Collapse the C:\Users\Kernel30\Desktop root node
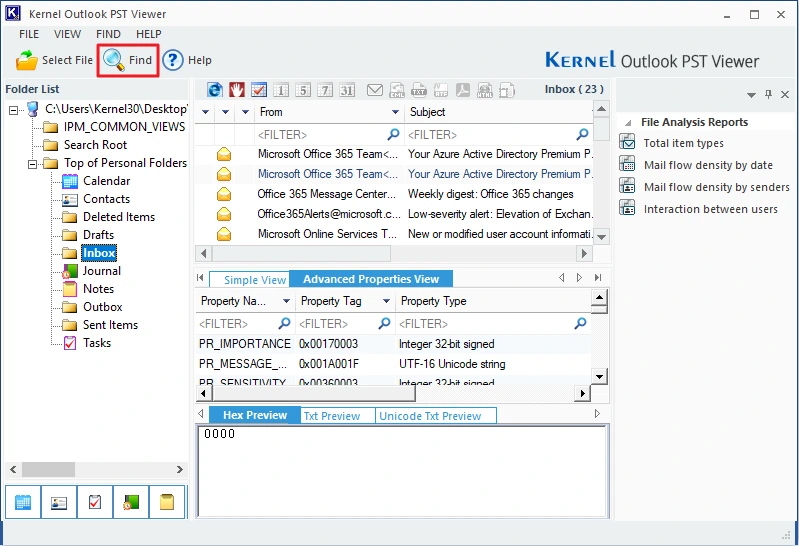 pyautogui.click(x=14, y=110)
